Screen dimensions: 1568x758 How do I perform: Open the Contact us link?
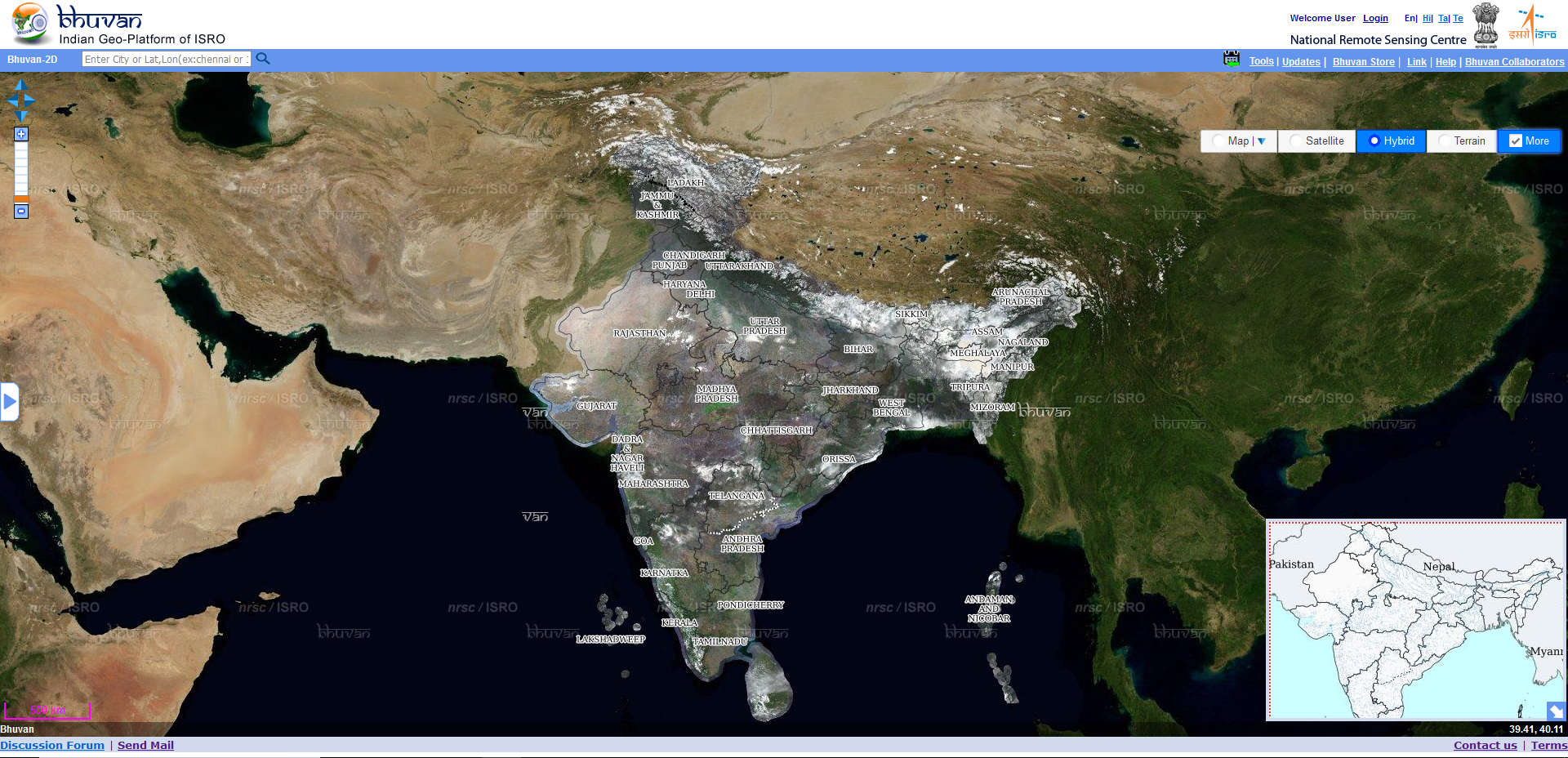1485,745
